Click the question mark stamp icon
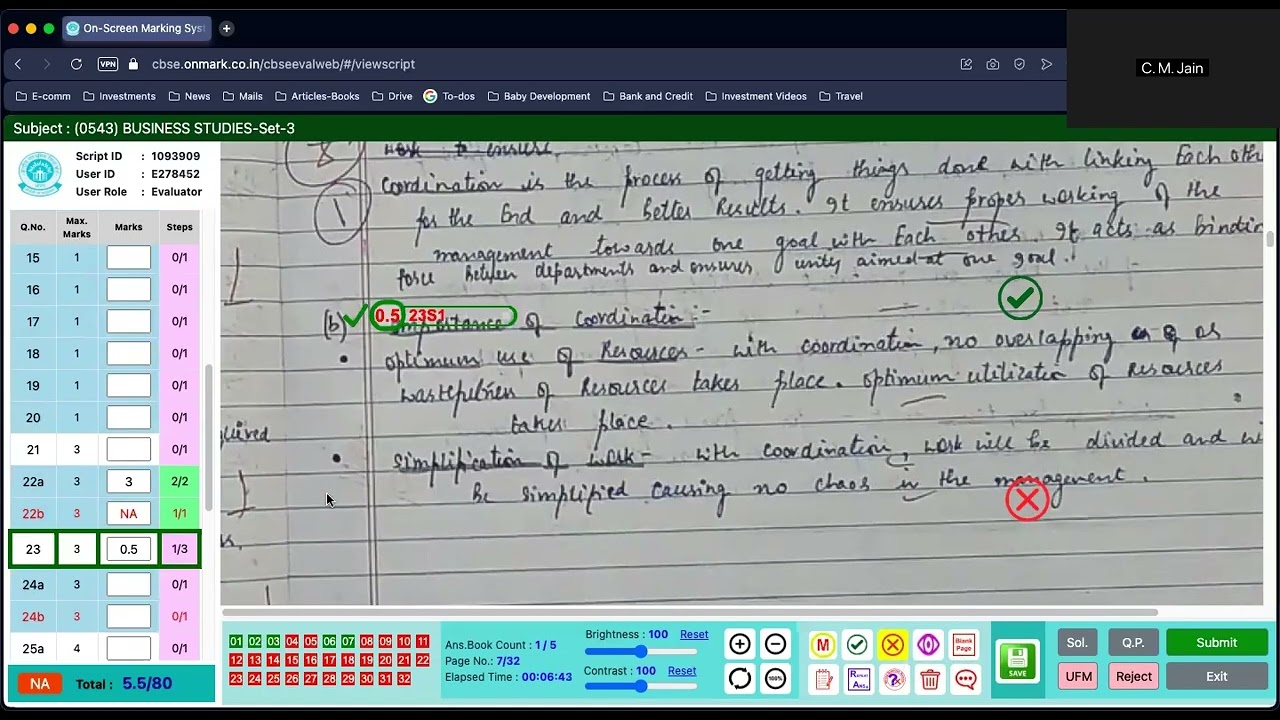The height and width of the screenshot is (720, 1280). 894,680
